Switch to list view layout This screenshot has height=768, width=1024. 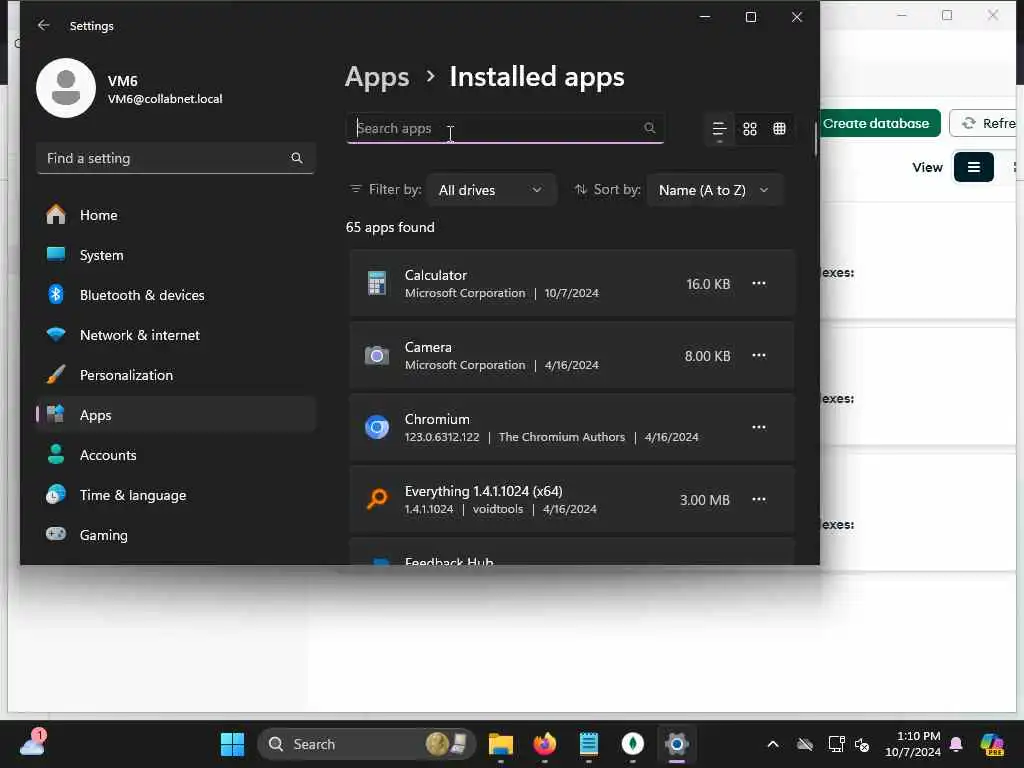[719, 129]
